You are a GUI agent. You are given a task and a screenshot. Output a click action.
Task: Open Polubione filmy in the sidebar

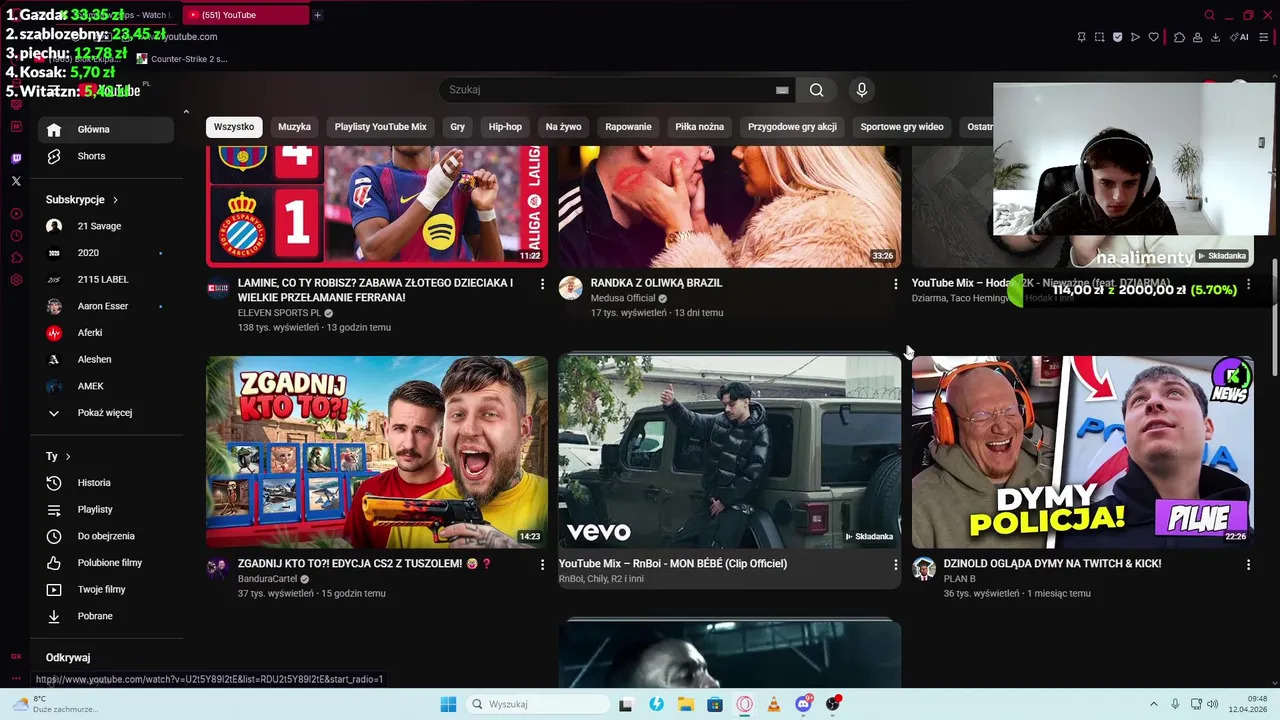click(107, 563)
